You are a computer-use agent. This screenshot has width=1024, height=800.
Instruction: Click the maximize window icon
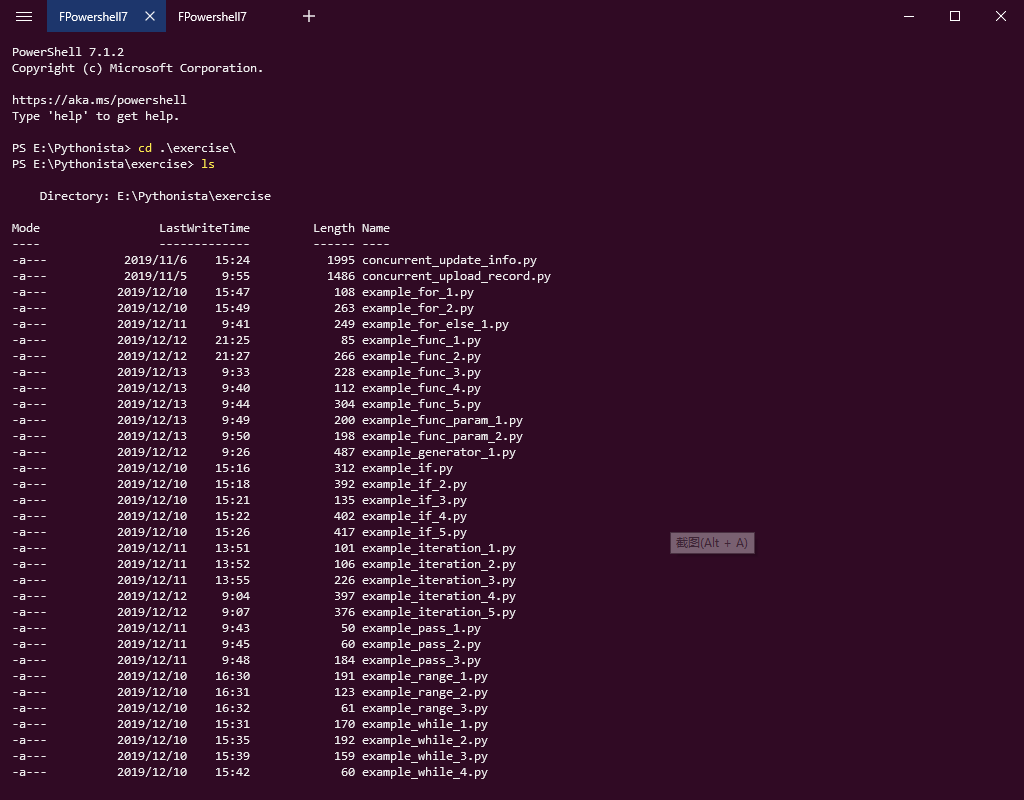[x=953, y=16]
